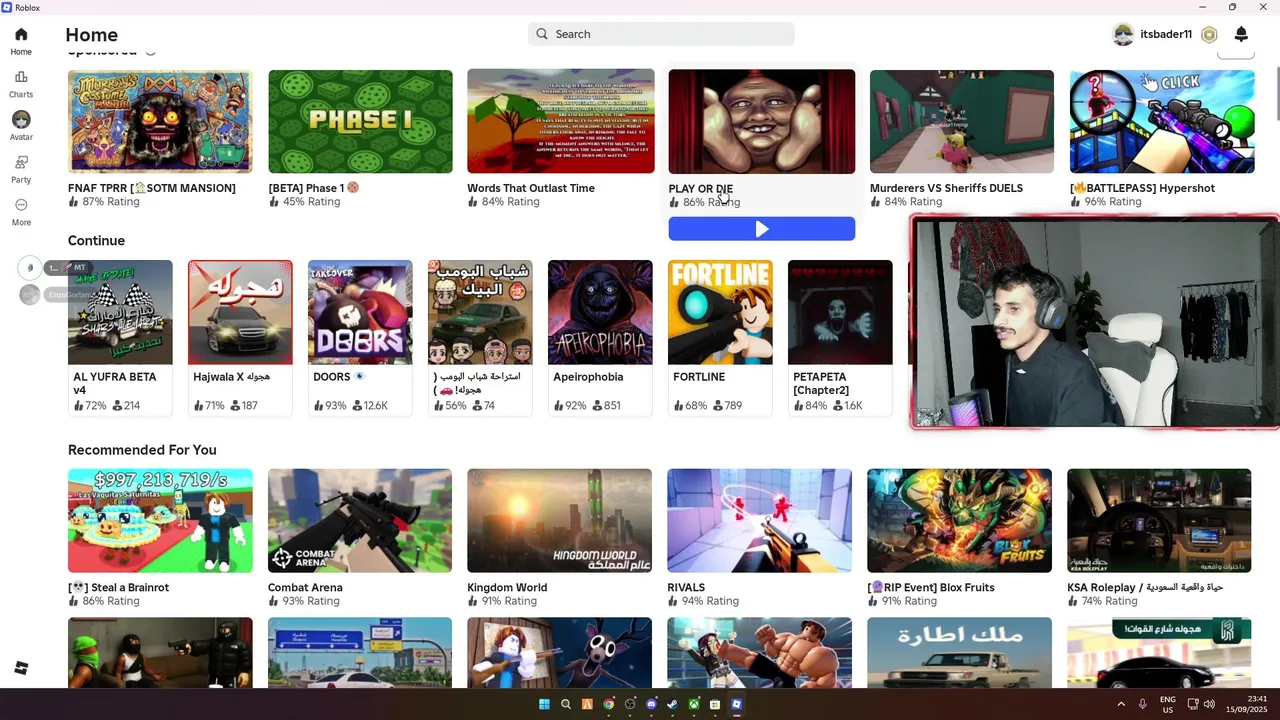The width and height of the screenshot is (1280, 720).
Task: Open Windows taskbar Search
Action: [x=566, y=704]
